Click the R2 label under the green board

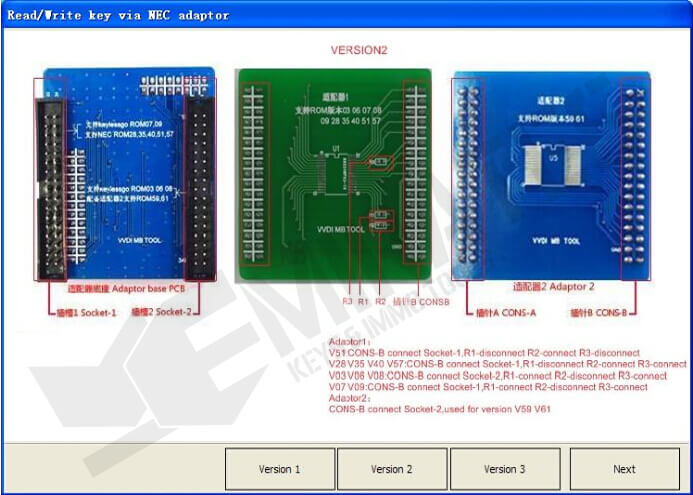coord(381,301)
